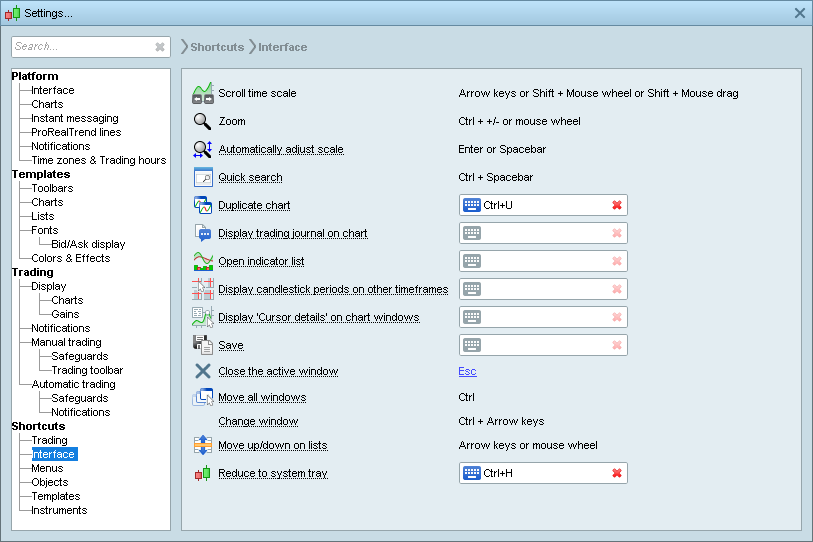This screenshot has height=542, width=813.
Task: Click the Esc shortcut link
Action: pyautogui.click(x=467, y=371)
